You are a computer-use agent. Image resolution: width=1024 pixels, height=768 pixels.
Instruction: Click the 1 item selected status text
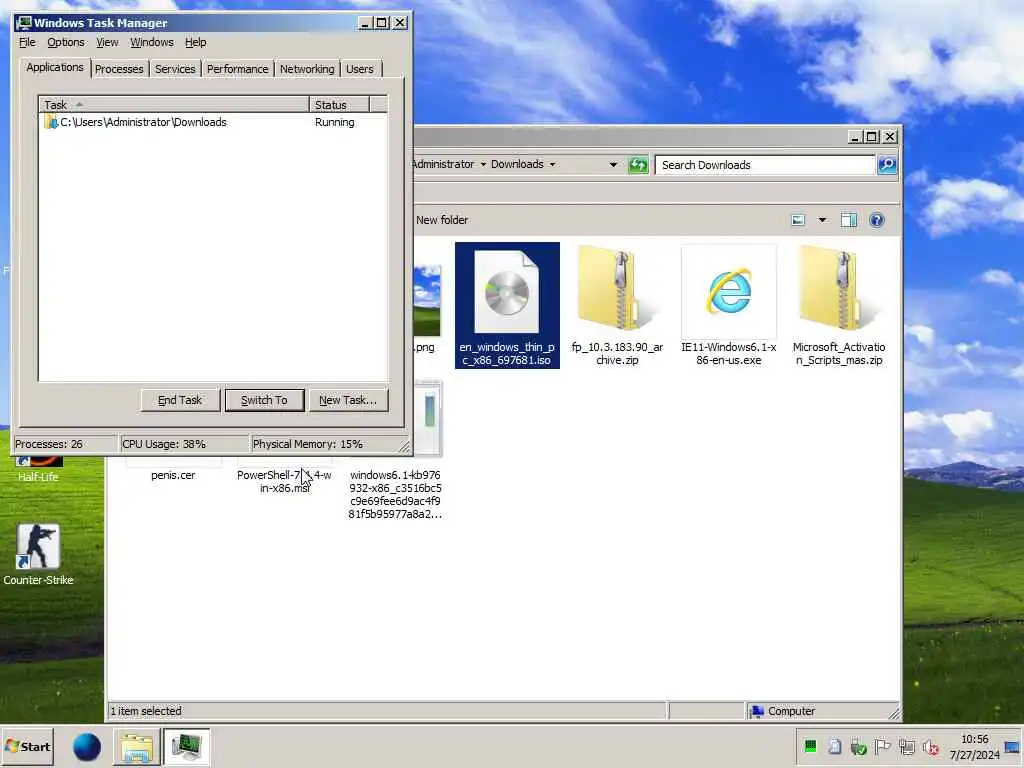point(146,711)
